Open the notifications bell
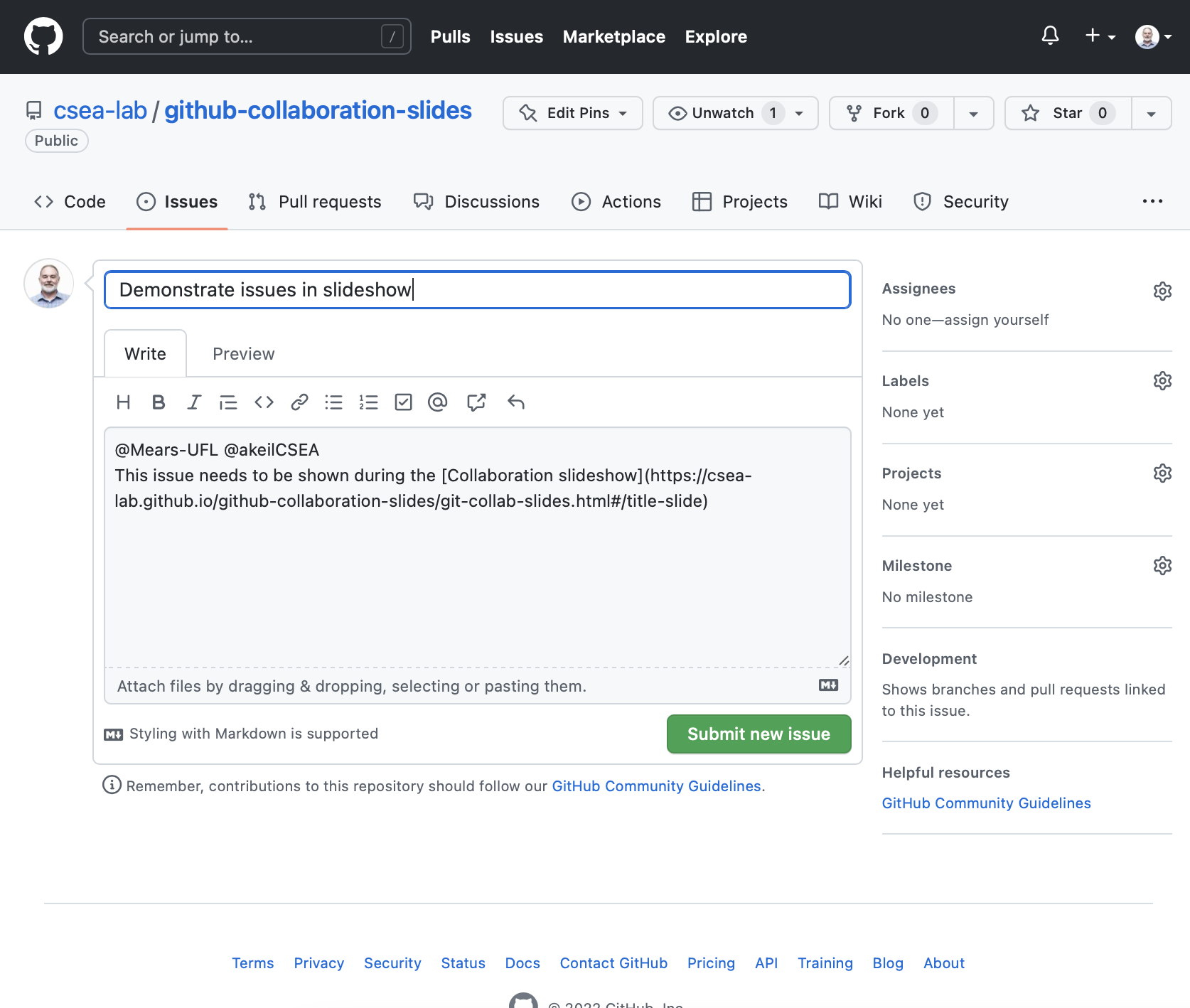1190x1008 pixels. [x=1050, y=36]
